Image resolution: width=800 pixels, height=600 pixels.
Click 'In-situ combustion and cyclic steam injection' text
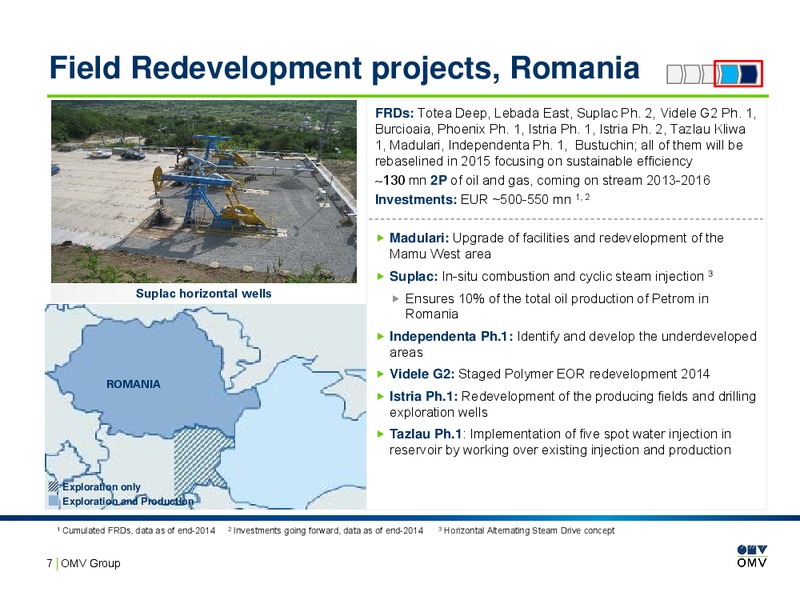(x=572, y=277)
